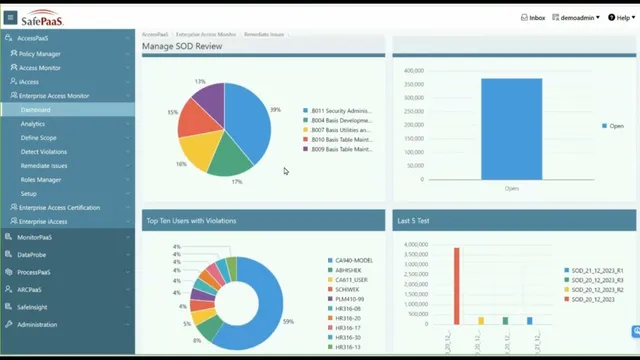640x360 pixels.
Task: Click the iAccess person icon
Action: click(14, 81)
